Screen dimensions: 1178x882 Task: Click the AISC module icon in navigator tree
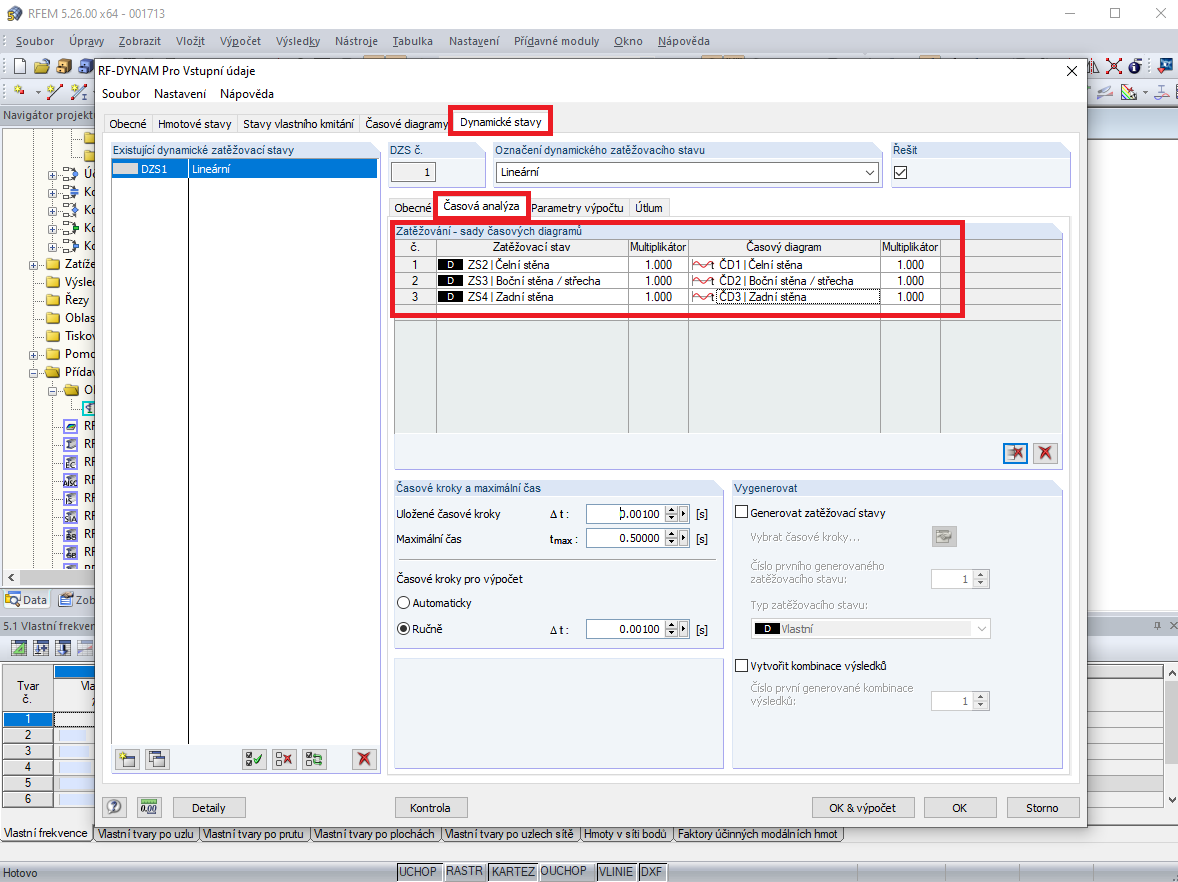(x=71, y=480)
